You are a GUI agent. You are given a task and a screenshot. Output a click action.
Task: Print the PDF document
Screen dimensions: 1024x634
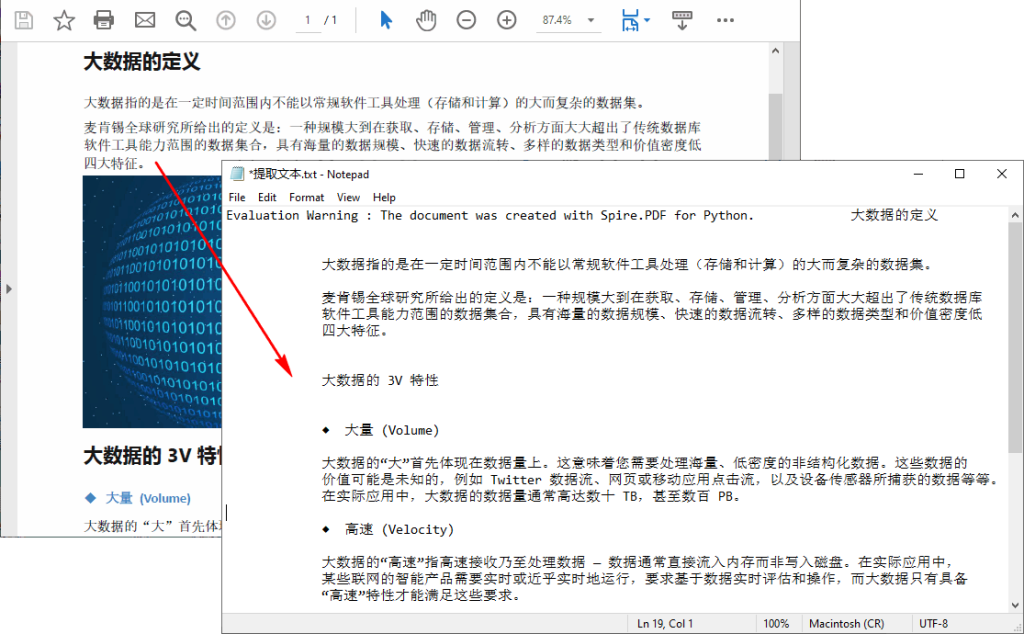click(x=103, y=19)
